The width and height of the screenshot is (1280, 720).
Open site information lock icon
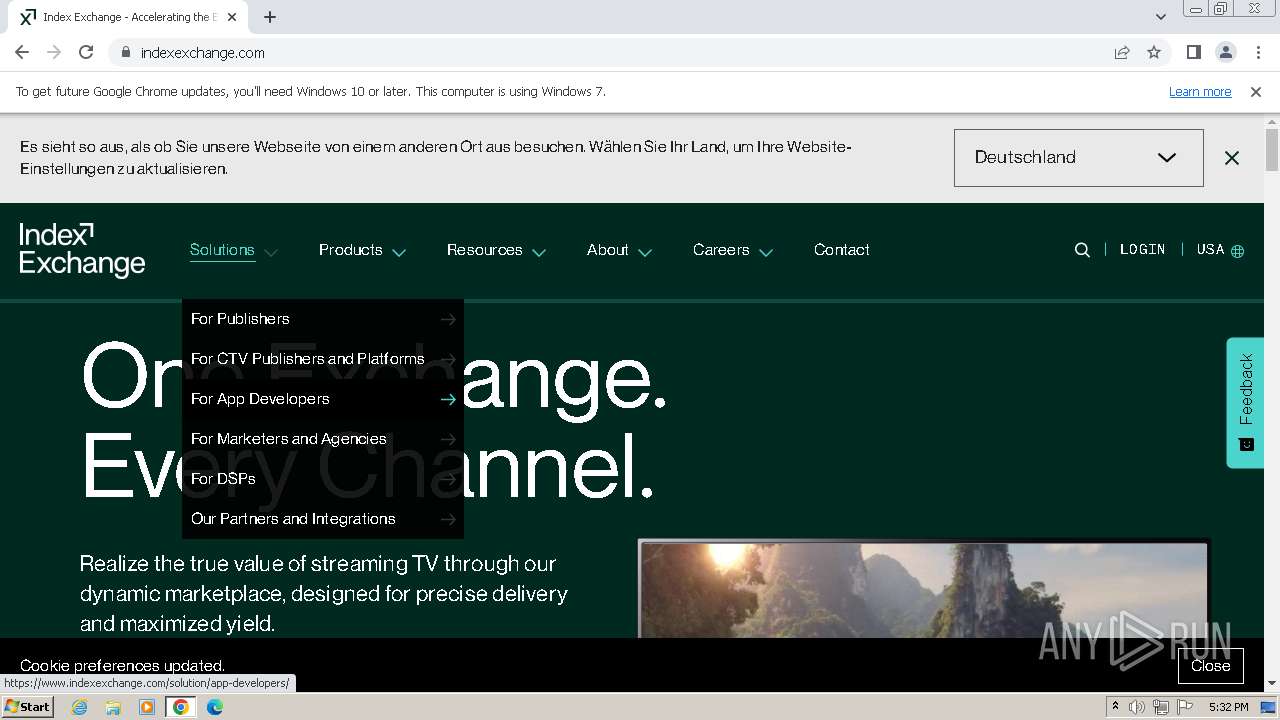(125, 52)
